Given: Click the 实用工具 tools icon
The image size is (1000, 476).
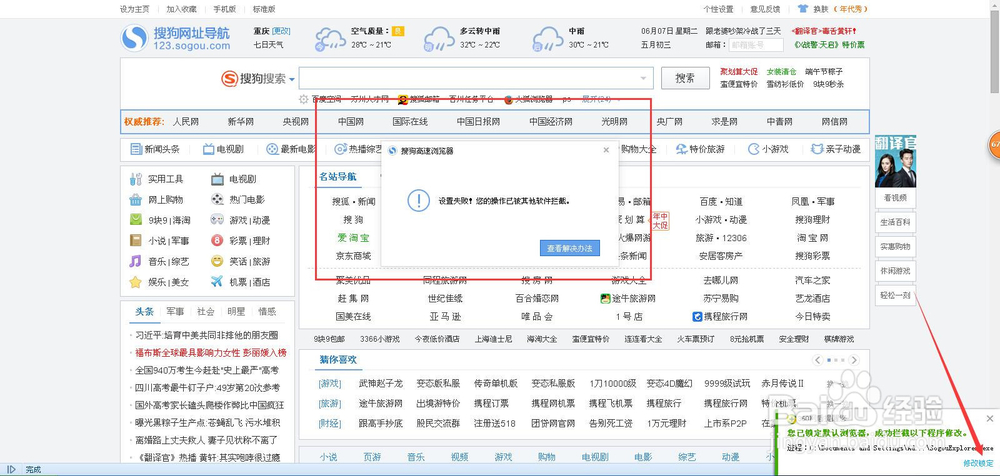Looking at the screenshot, I should (135, 180).
